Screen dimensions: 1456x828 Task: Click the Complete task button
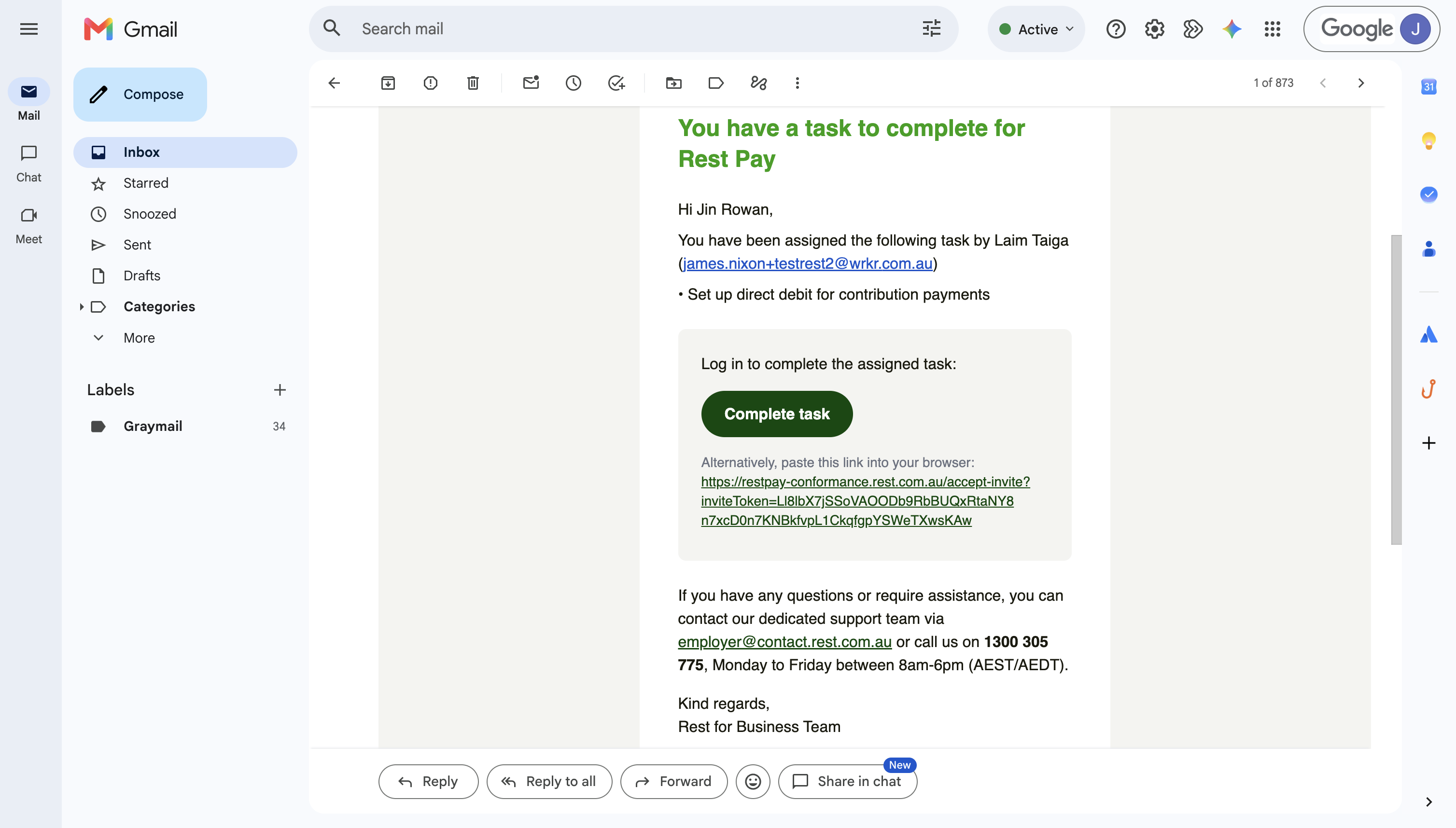[777, 414]
